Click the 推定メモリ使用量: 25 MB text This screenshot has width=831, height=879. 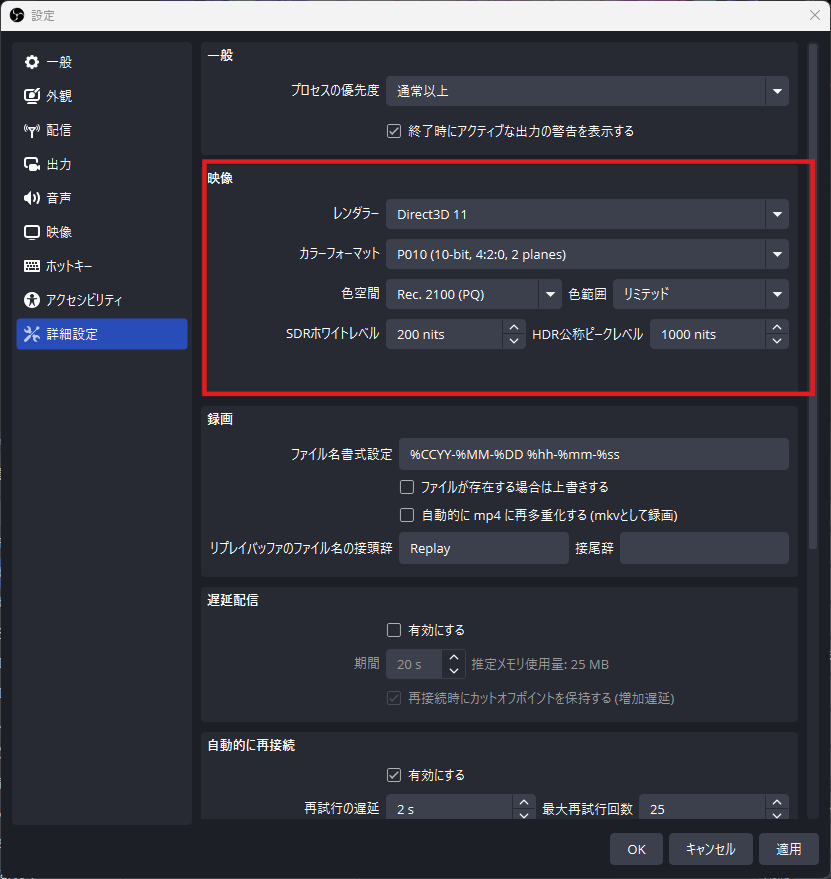point(540,664)
